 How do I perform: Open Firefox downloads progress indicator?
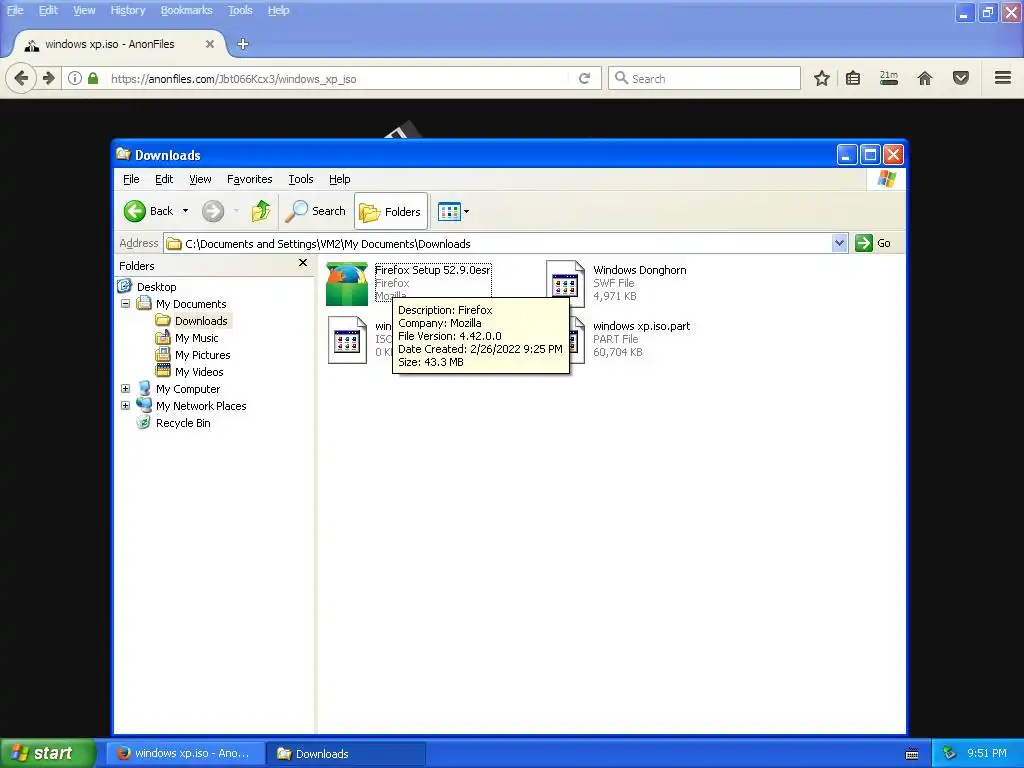(x=889, y=78)
